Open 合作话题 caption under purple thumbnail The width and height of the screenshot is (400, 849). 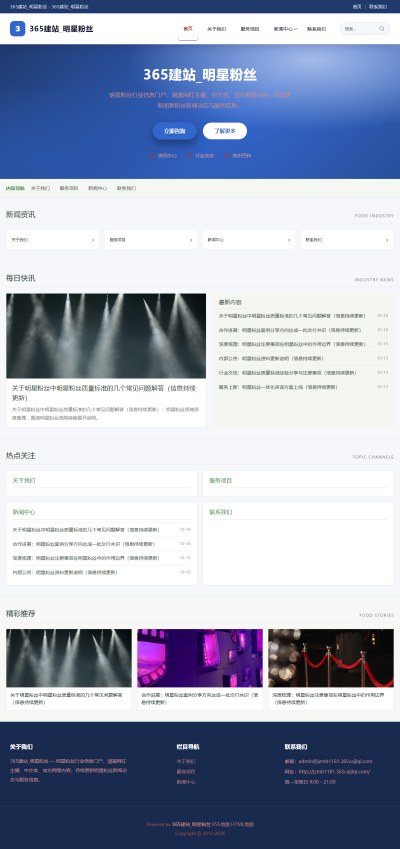199,698
